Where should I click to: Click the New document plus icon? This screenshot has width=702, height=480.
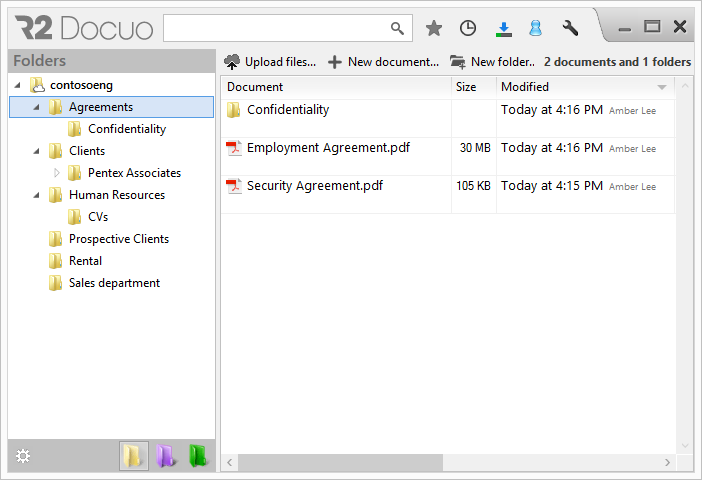(334, 62)
